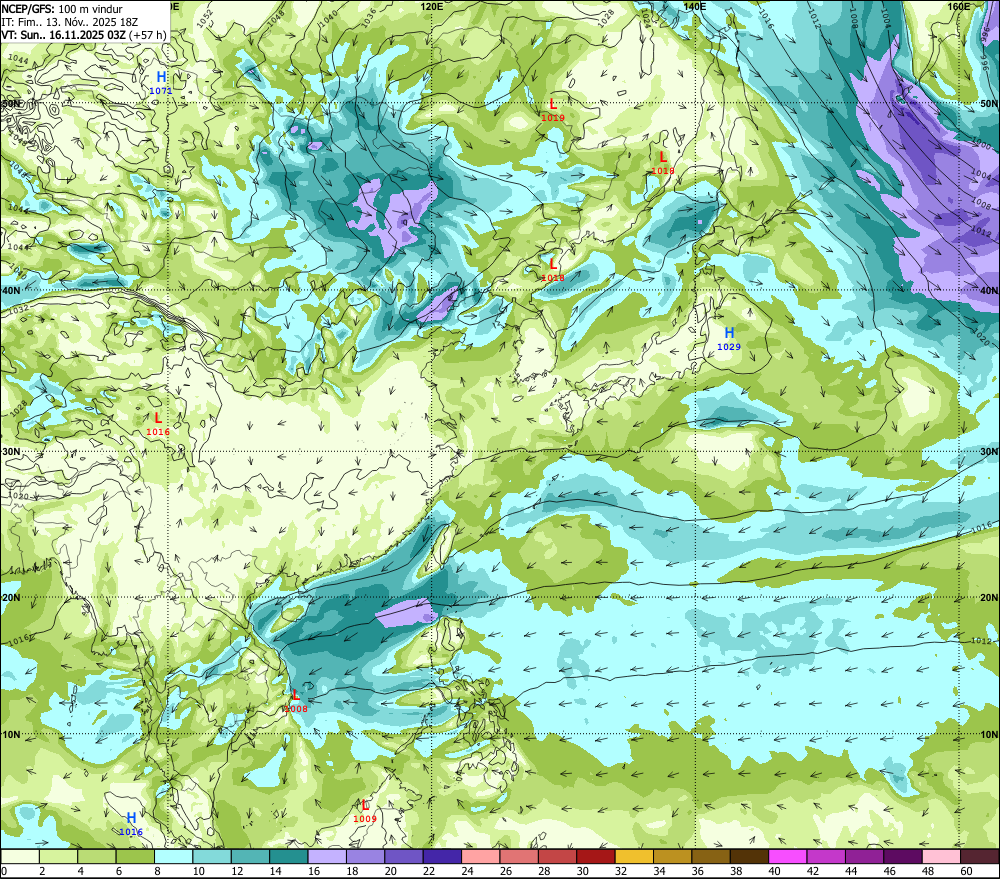Click the legend scale value '60'
The image size is (1000, 879).
tap(966, 871)
